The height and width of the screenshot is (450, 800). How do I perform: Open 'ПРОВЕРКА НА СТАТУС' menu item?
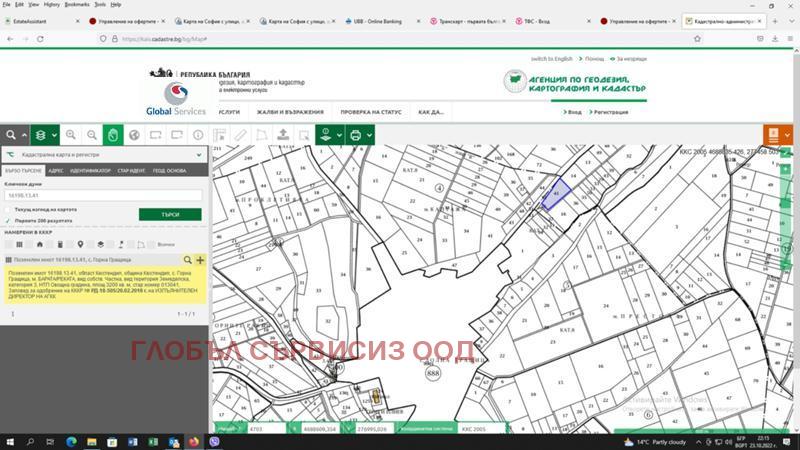pos(371,112)
